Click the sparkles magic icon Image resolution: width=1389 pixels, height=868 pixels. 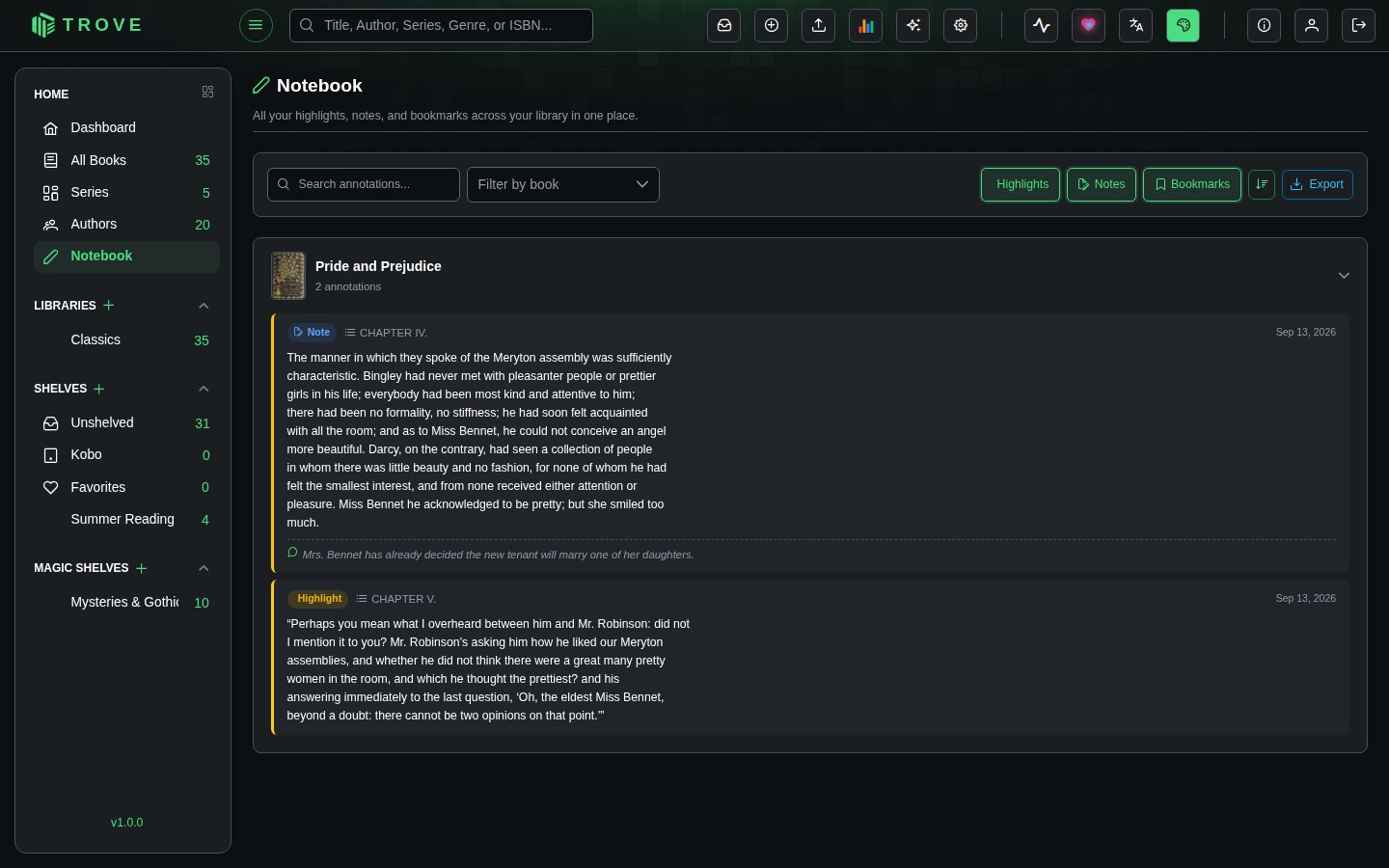(913, 25)
